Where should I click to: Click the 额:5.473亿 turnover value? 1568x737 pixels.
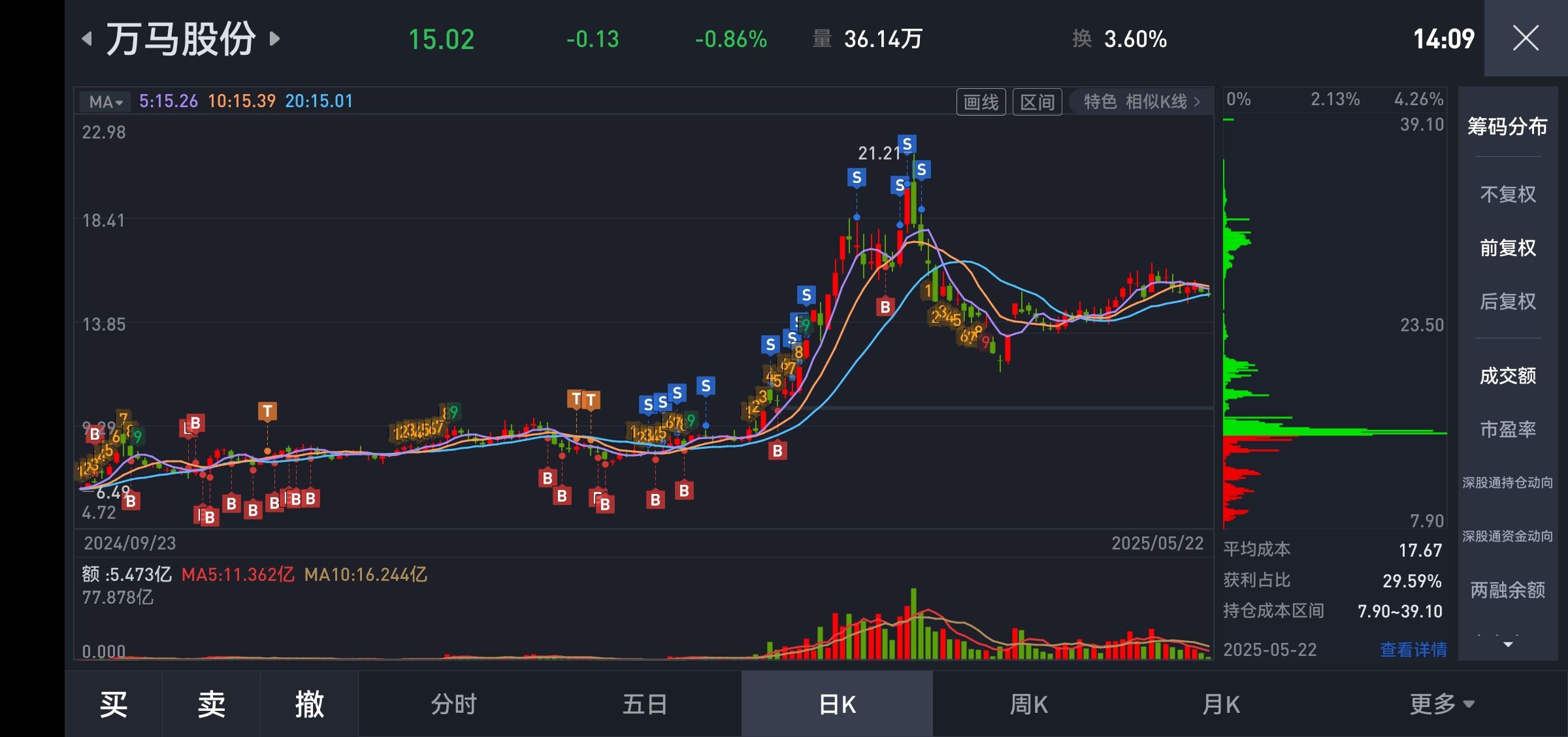[127, 575]
